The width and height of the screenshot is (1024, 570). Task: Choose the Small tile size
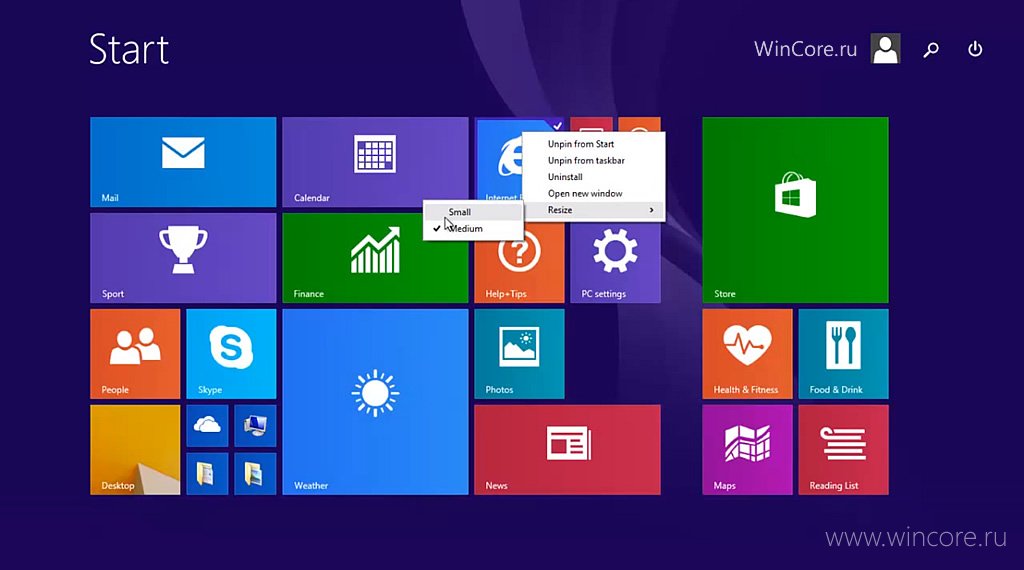pyautogui.click(x=473, y=212)
